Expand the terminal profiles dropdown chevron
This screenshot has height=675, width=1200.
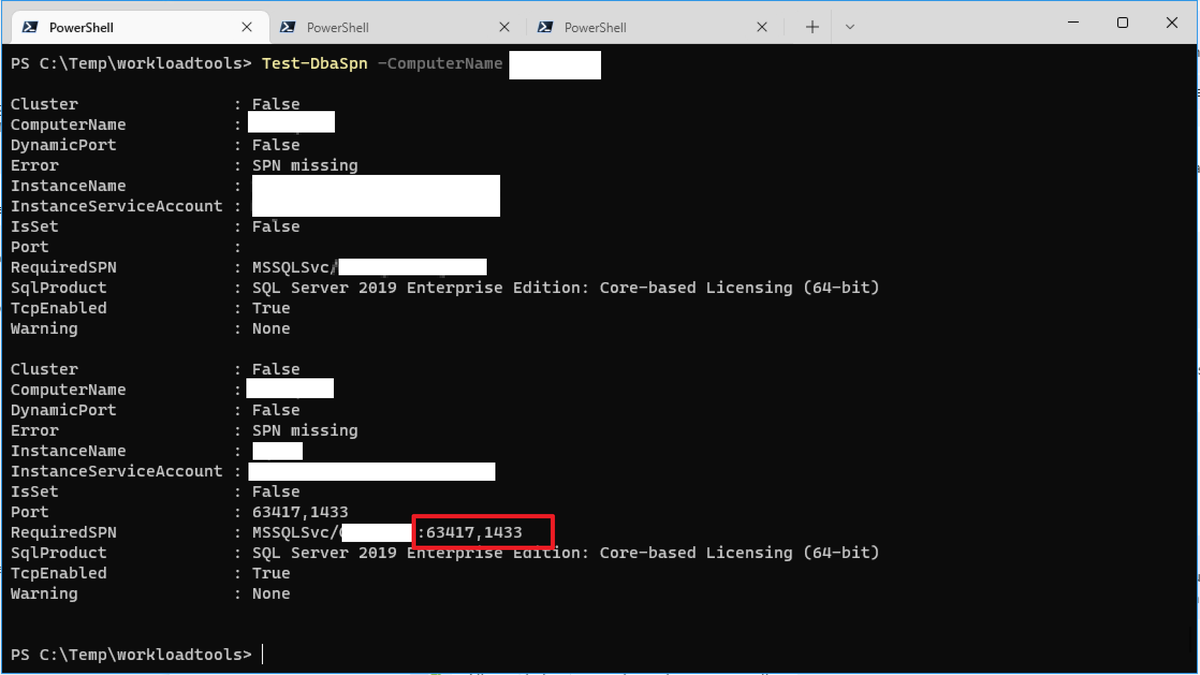(849, 27)
